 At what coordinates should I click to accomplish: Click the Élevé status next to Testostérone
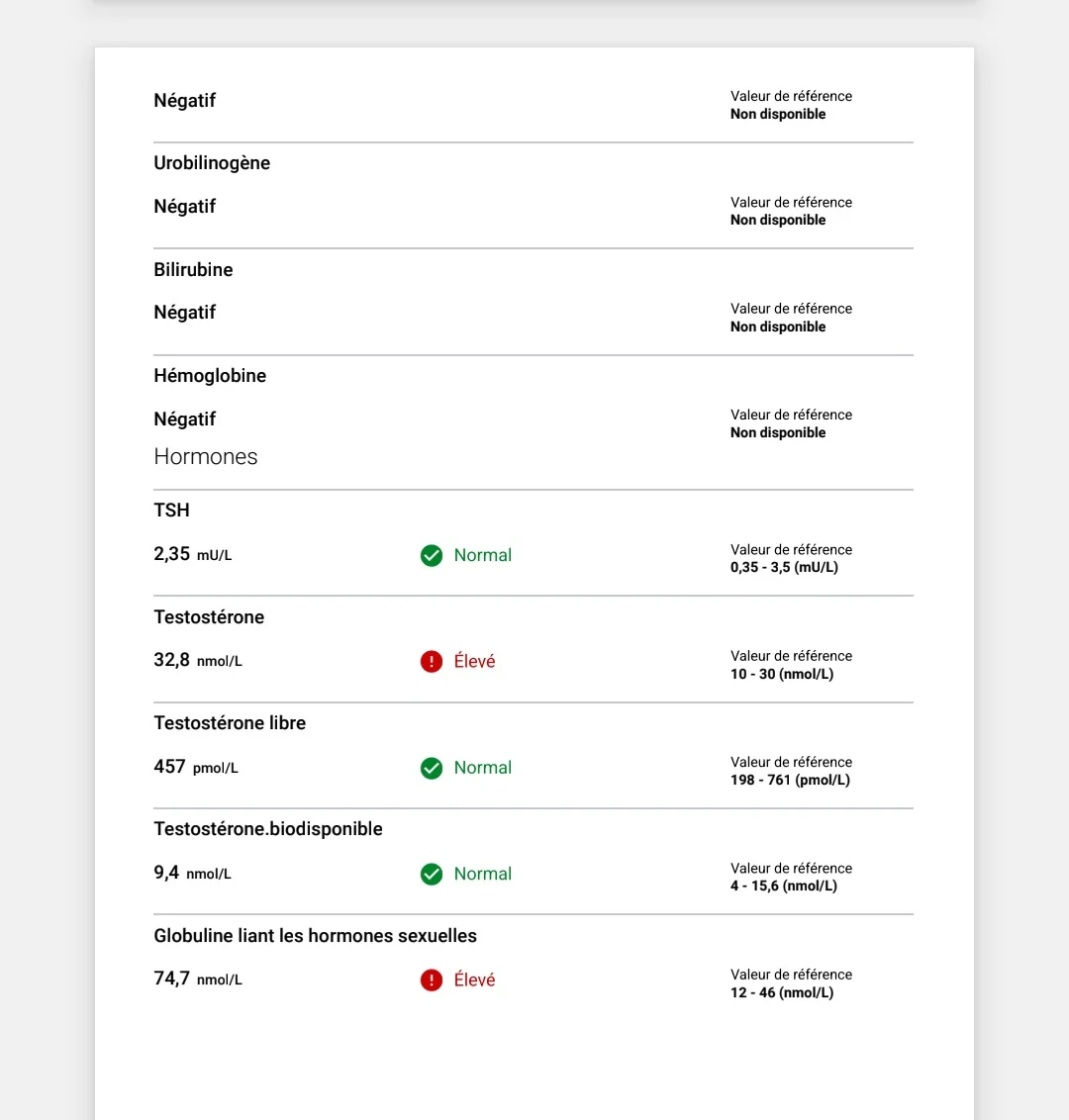click(x=474, y=662)
